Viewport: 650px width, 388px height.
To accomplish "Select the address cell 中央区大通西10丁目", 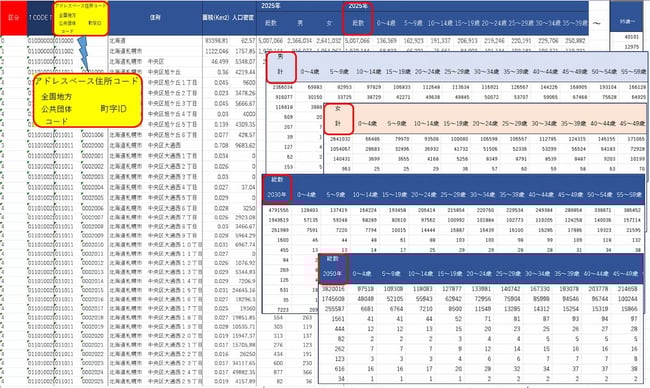I will [175, 245].
